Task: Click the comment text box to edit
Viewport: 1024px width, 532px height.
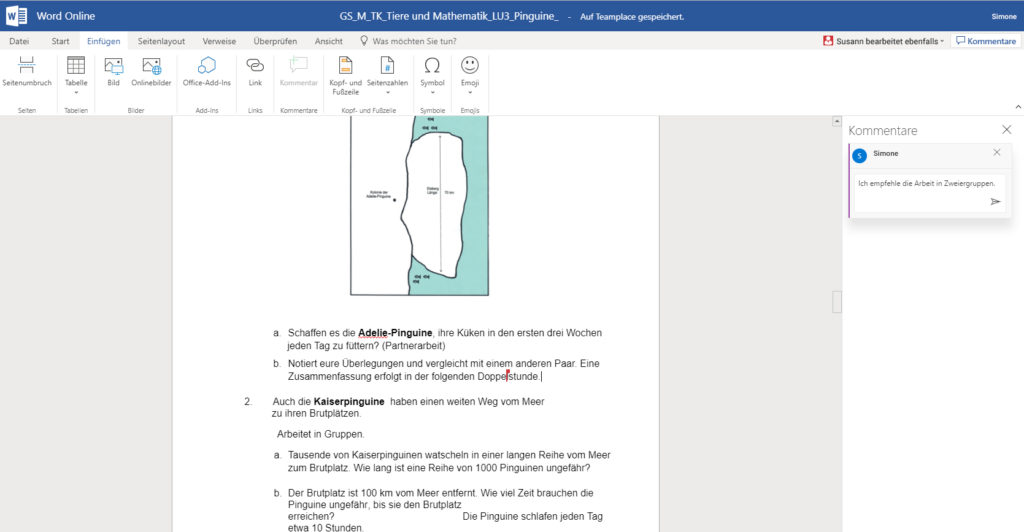Action: click(929, 193)
